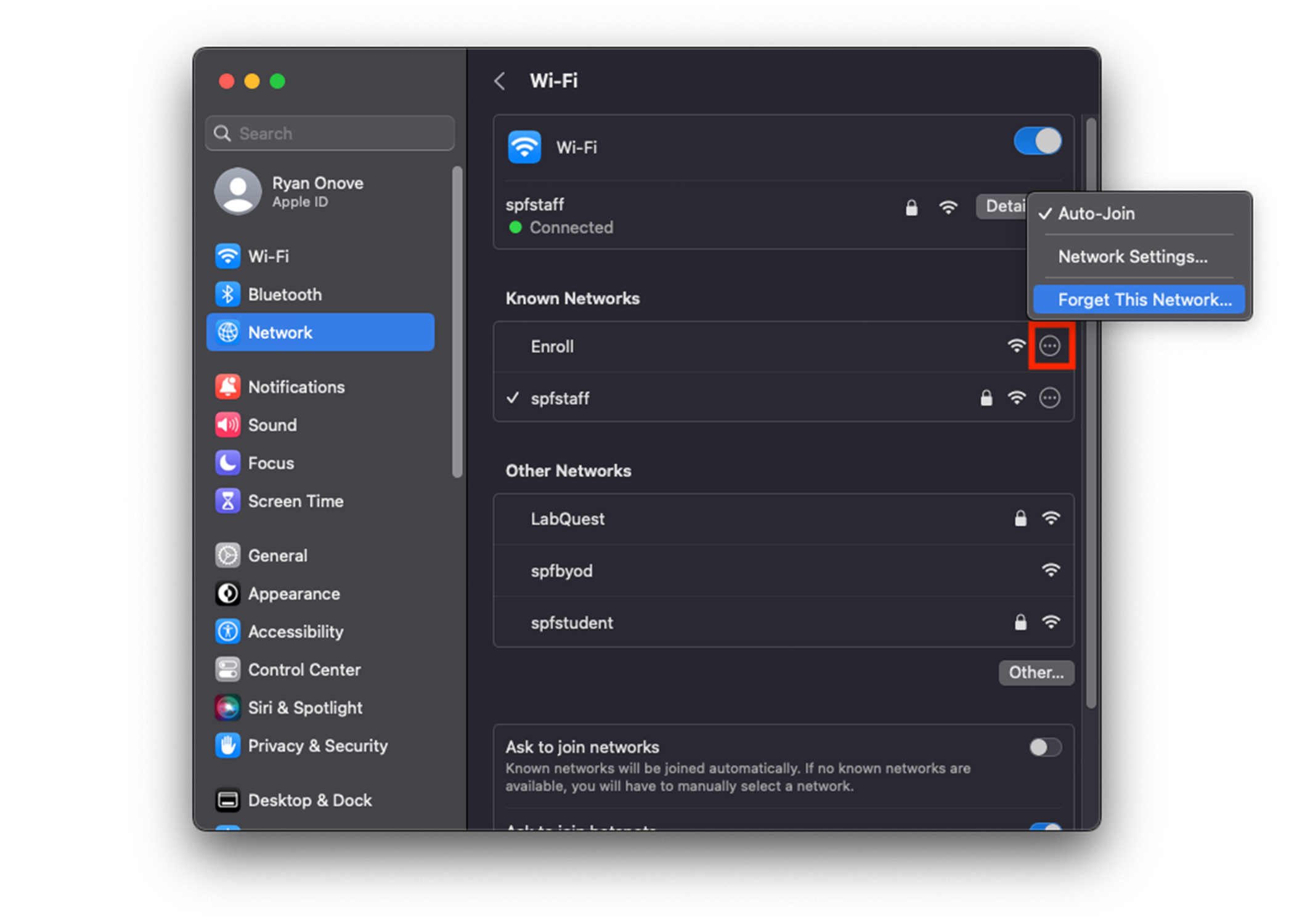Click the Other... button

click(x=1036, y=673)
